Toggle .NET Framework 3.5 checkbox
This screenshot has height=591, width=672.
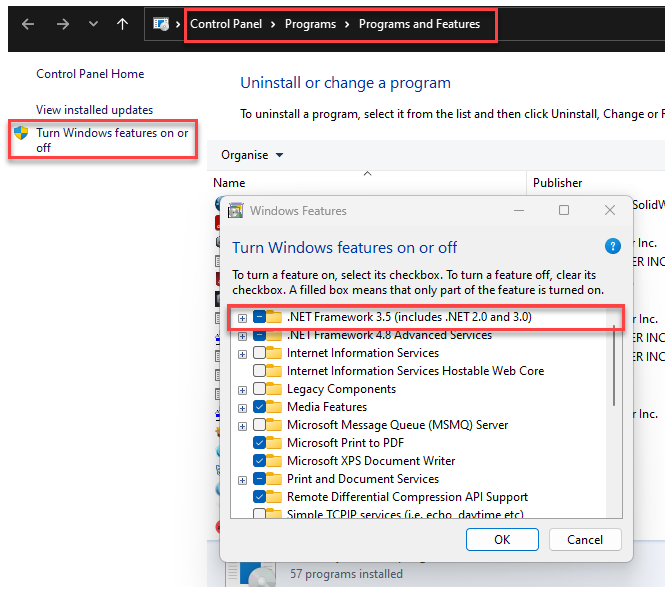[x=259, y=317]
